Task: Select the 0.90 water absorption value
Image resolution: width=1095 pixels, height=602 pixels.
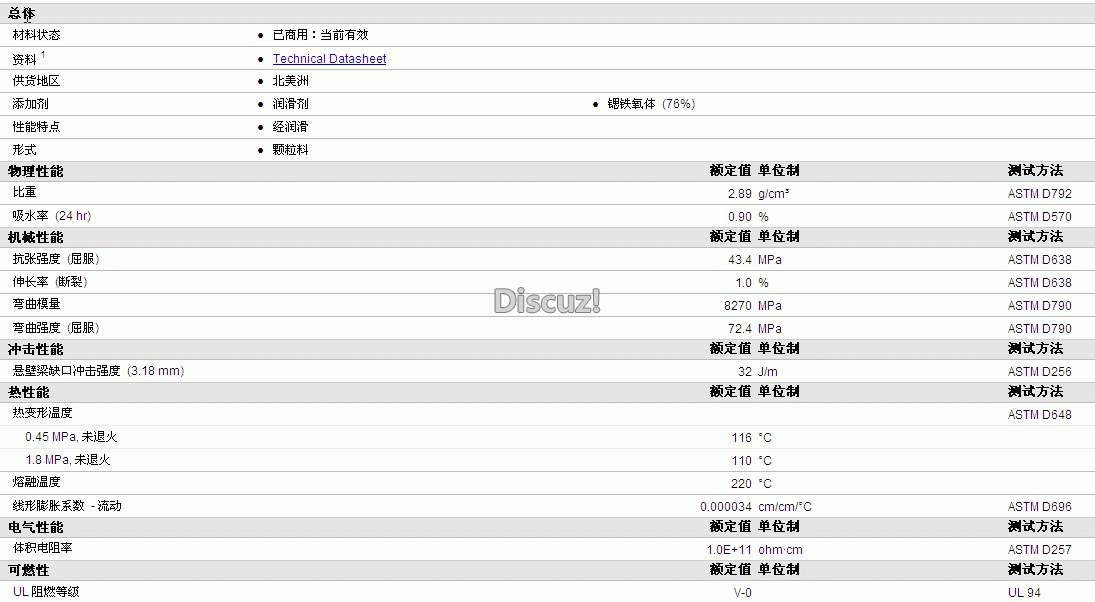Action: tap(740, 217)
